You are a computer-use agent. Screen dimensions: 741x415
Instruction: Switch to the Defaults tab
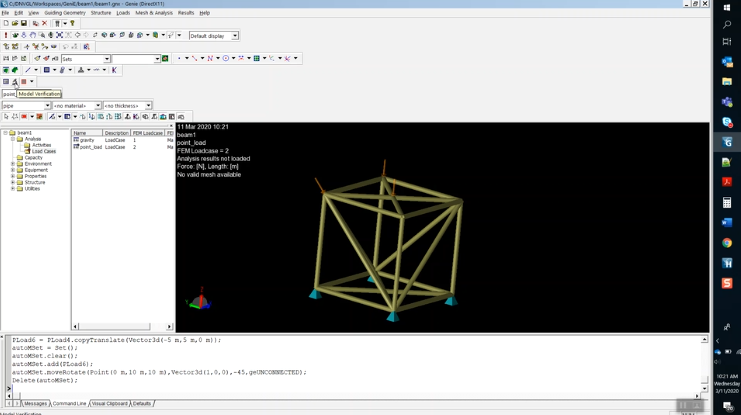[x=142, y=404]
